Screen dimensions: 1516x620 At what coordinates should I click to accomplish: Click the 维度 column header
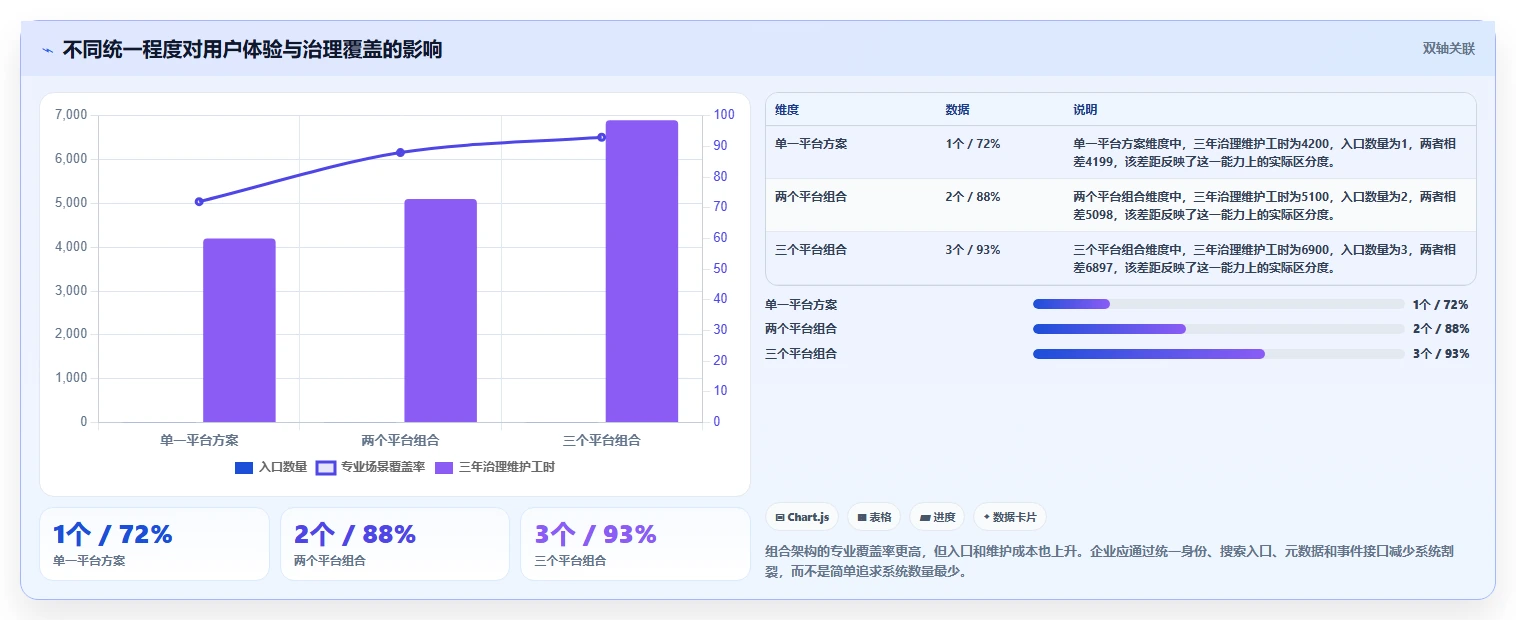(787, 110)
